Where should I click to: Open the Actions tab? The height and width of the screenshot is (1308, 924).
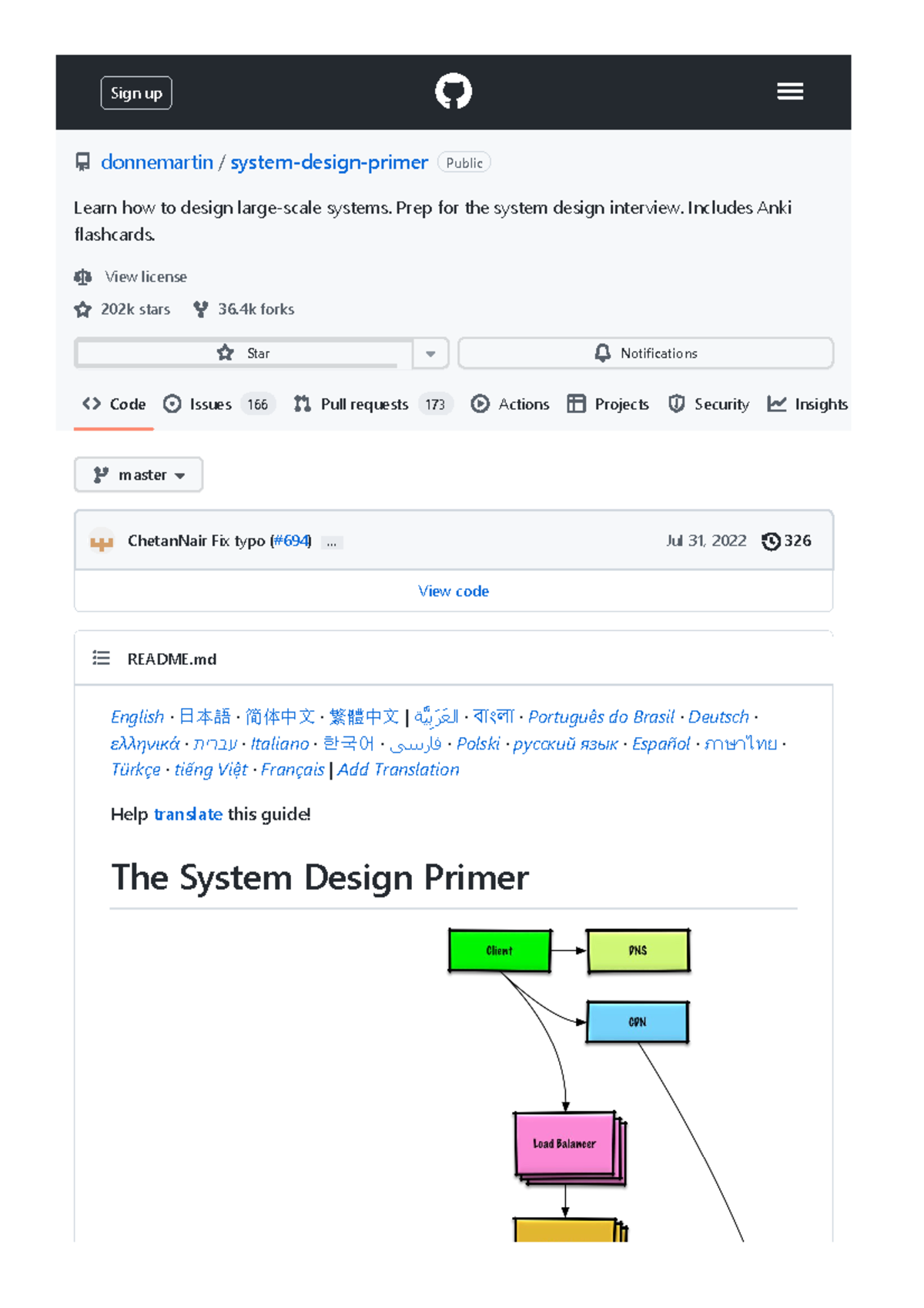pos(511,404)
